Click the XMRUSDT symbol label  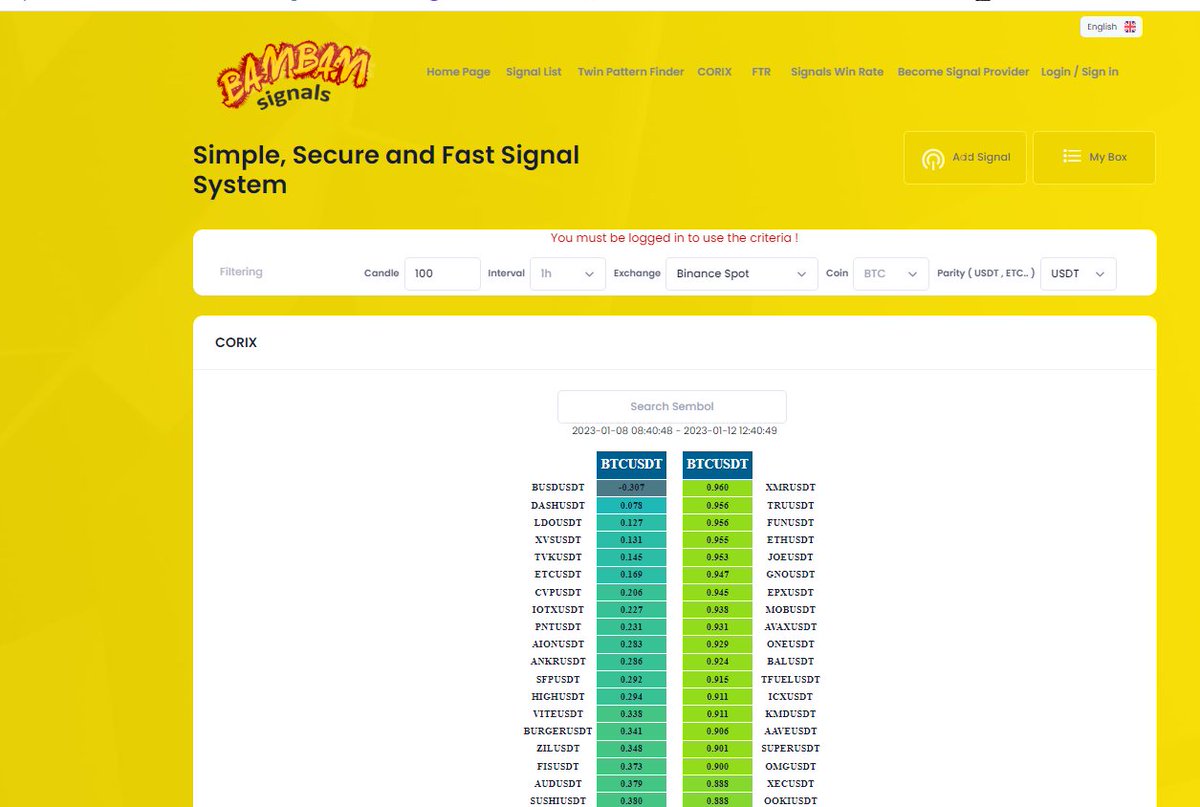(x=791, y=488)
